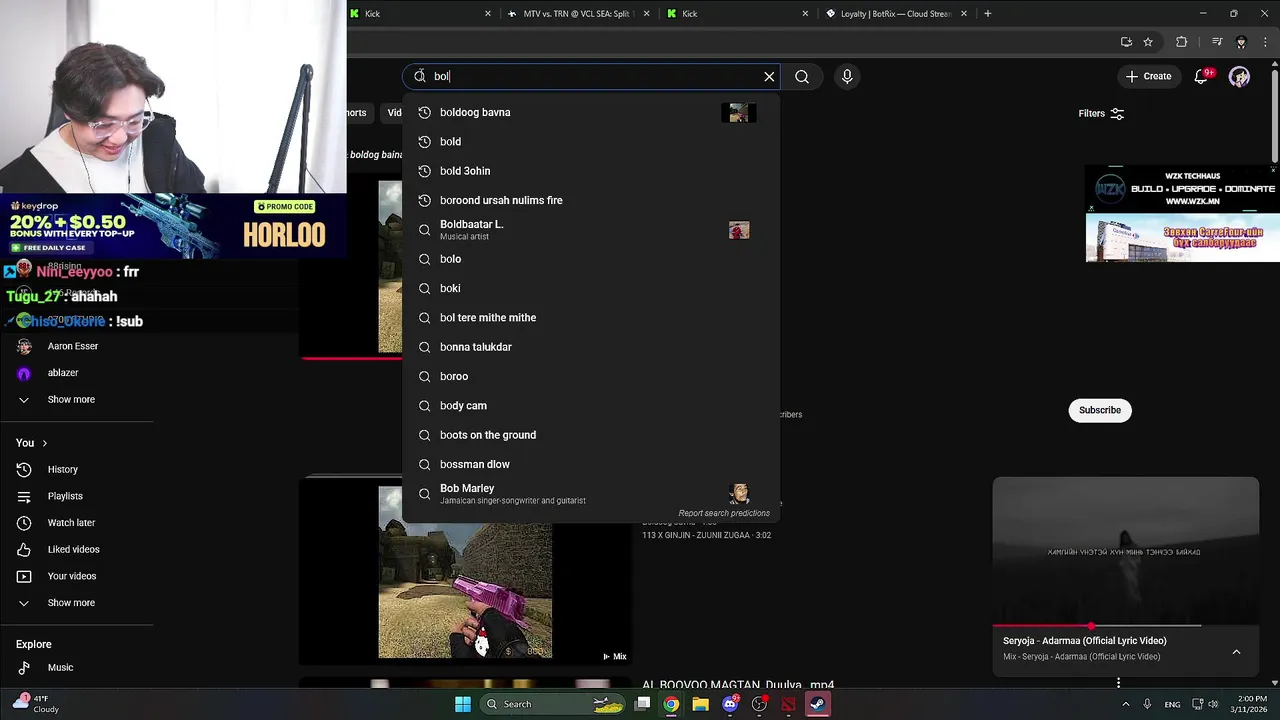Screen dimensions: 1280x720
Task: Open the Windows Start menu
Action: (x=463, y=704)
